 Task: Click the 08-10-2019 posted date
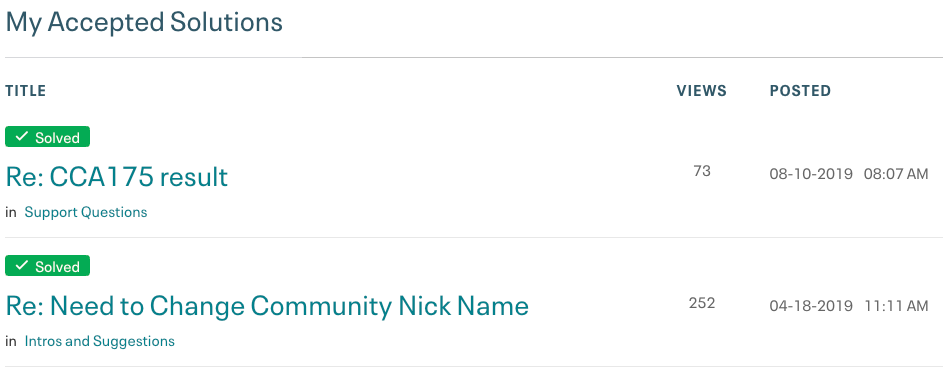(811, 174)
